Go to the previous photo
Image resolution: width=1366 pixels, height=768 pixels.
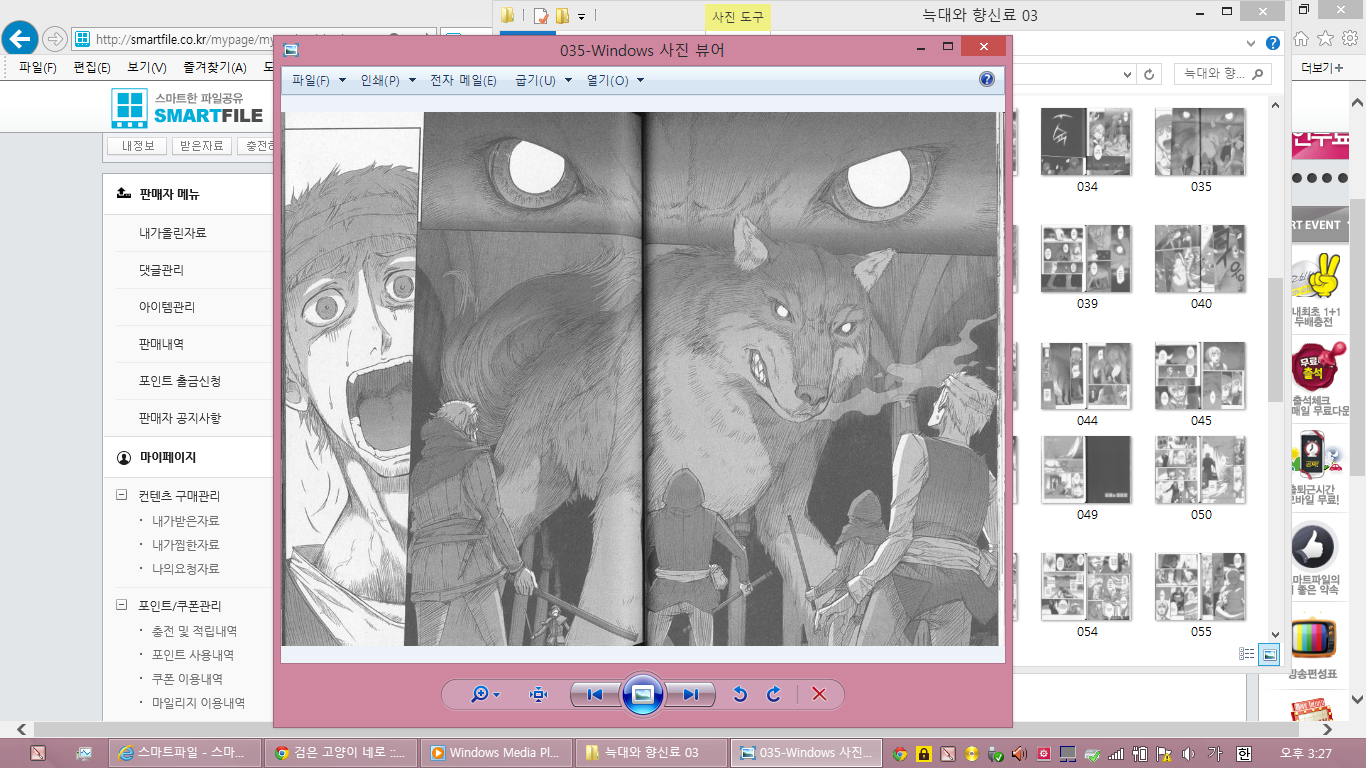(x=596, y=694)
